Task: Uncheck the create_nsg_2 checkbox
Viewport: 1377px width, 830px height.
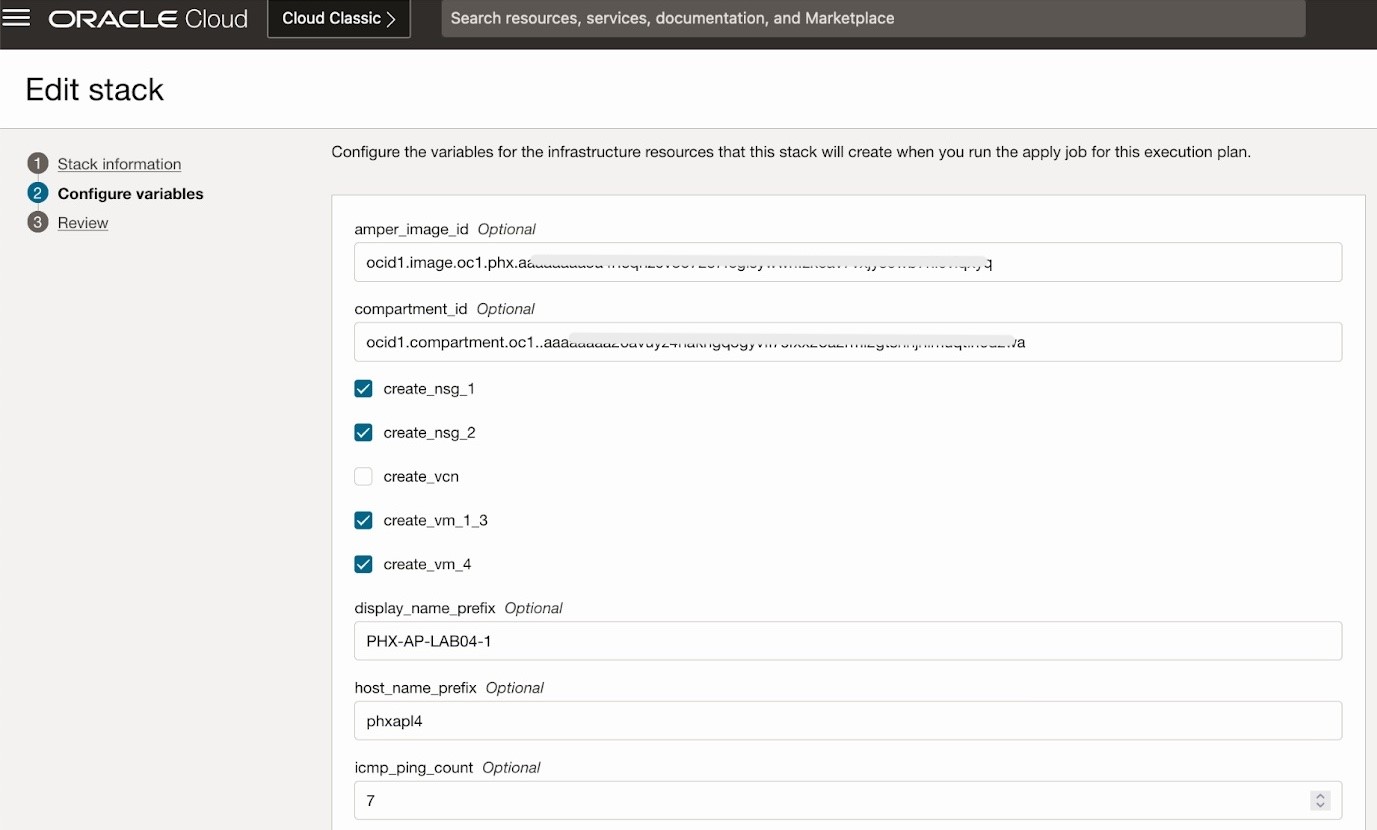Action: [363, 433]
